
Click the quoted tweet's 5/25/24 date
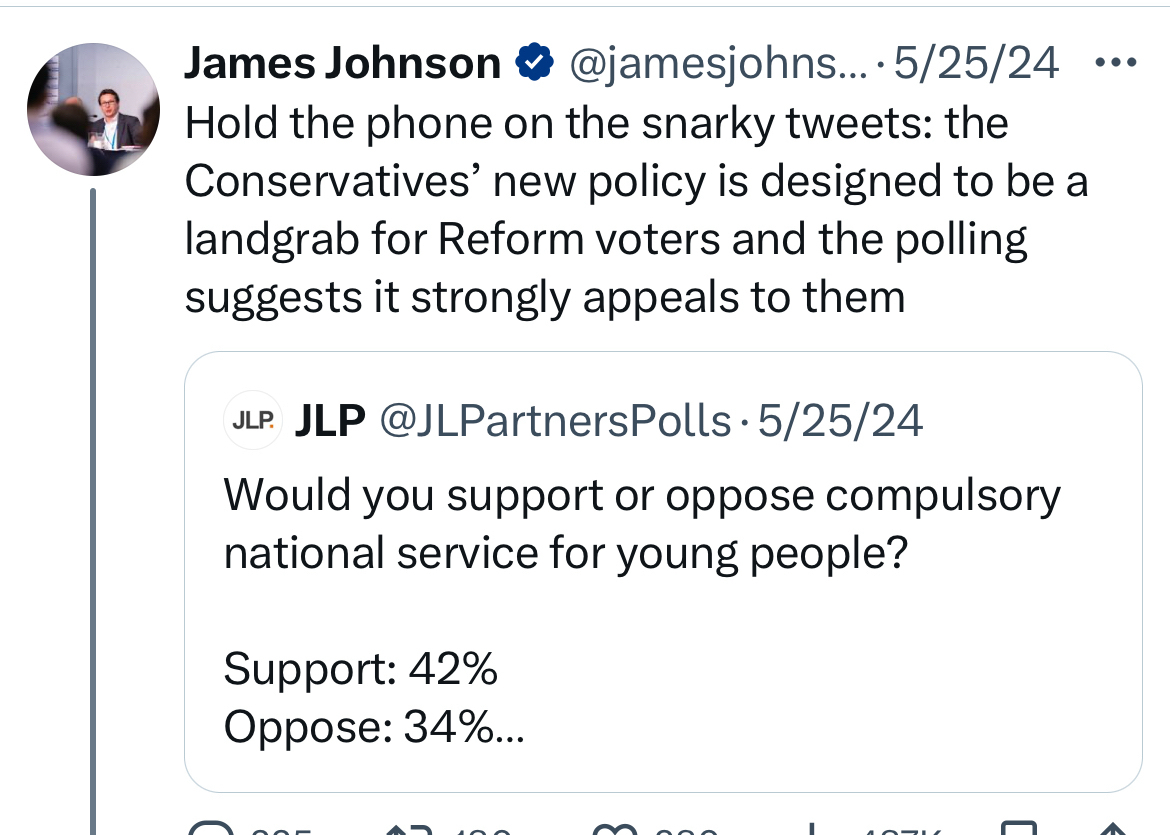pos(840,422)
